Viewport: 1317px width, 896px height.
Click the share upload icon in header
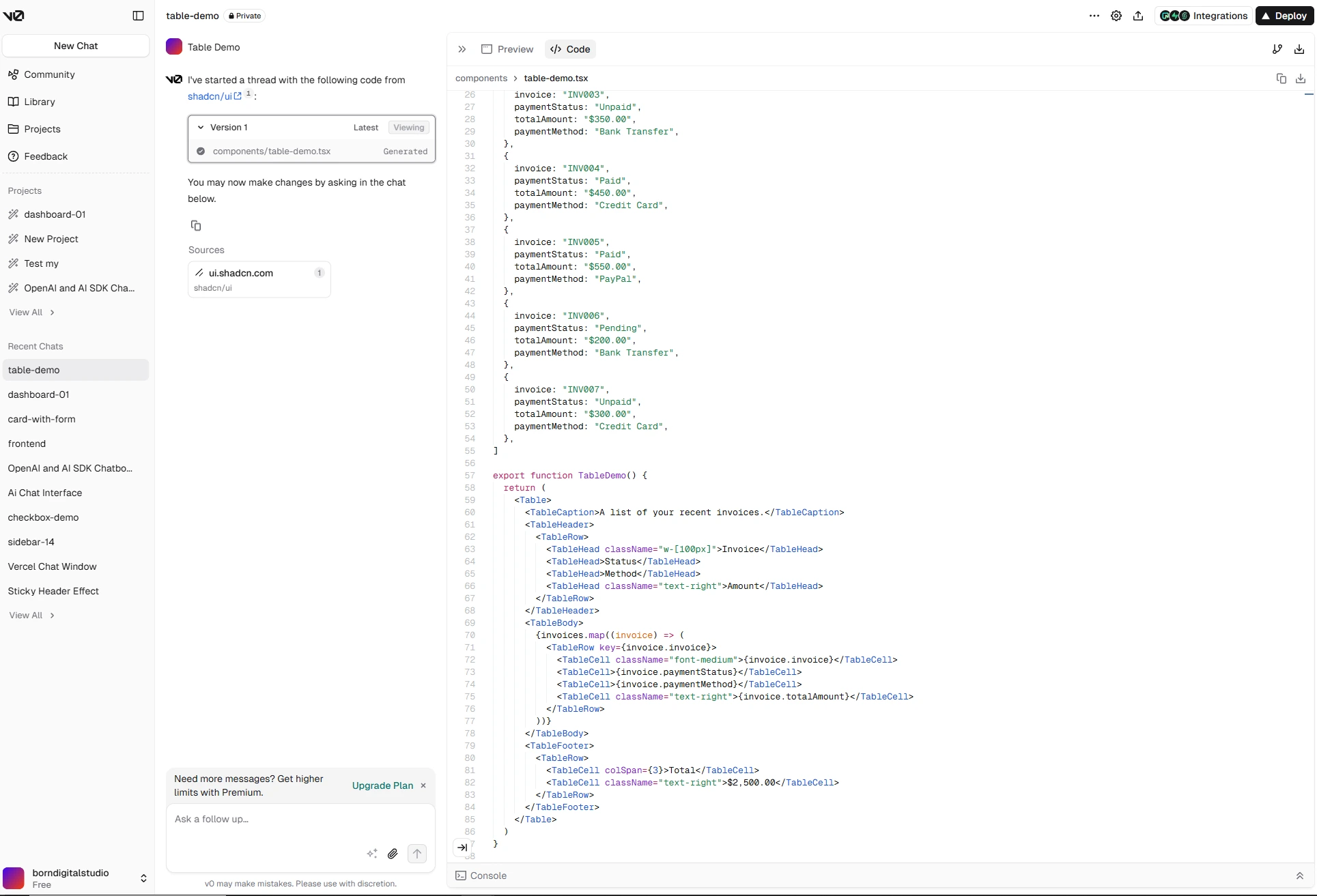tap(1138, 16)
